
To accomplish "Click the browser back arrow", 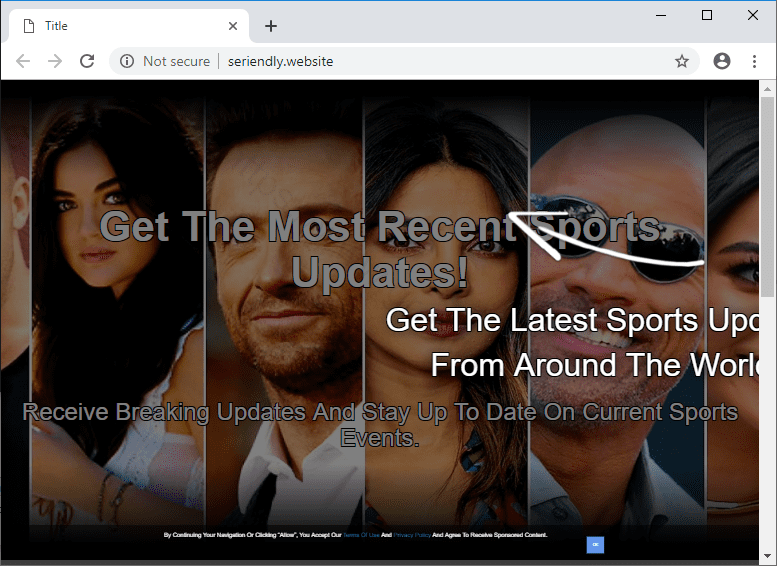I will click(23, 61).
